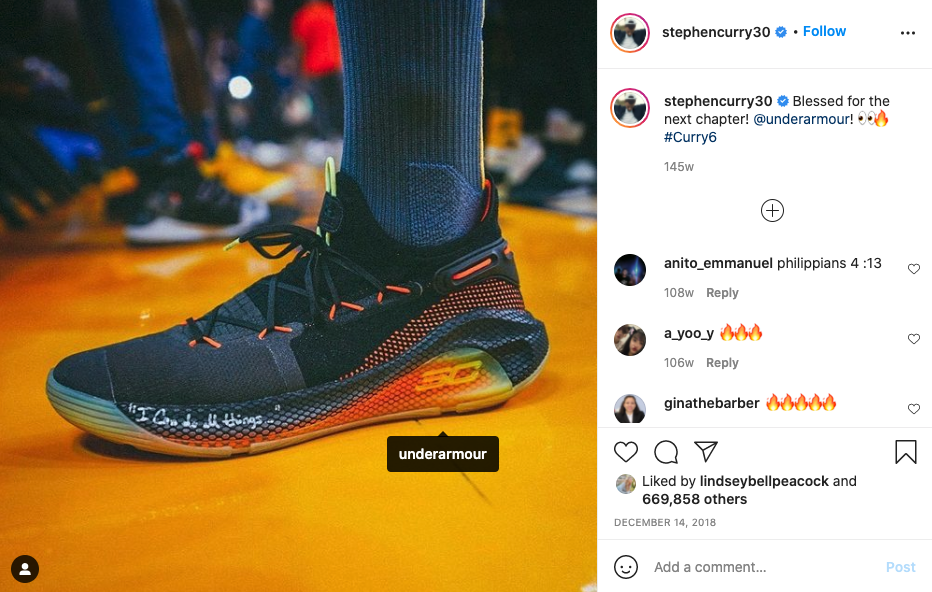This screenshot has height=592, width=932.
Task: Share post via paper plane icon
Action: [x=706, y=452]
